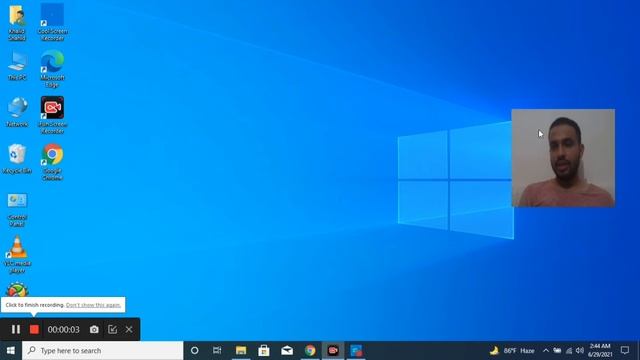
Task: Click the "Don't show this again" link
Action: coord(93,305)
